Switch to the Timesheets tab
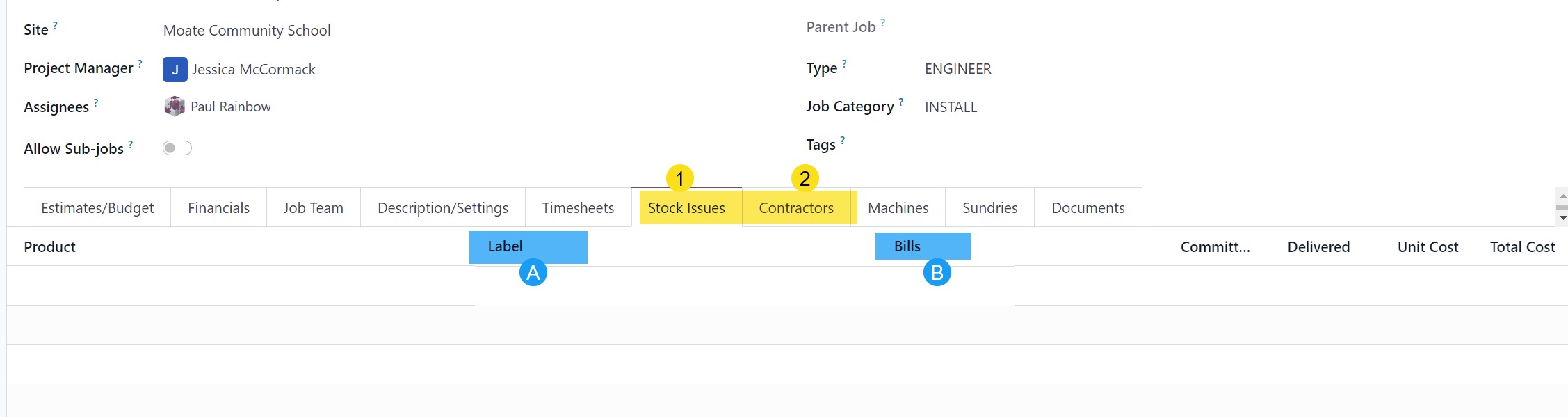1568x417 pixels. (x=578, y=208)
